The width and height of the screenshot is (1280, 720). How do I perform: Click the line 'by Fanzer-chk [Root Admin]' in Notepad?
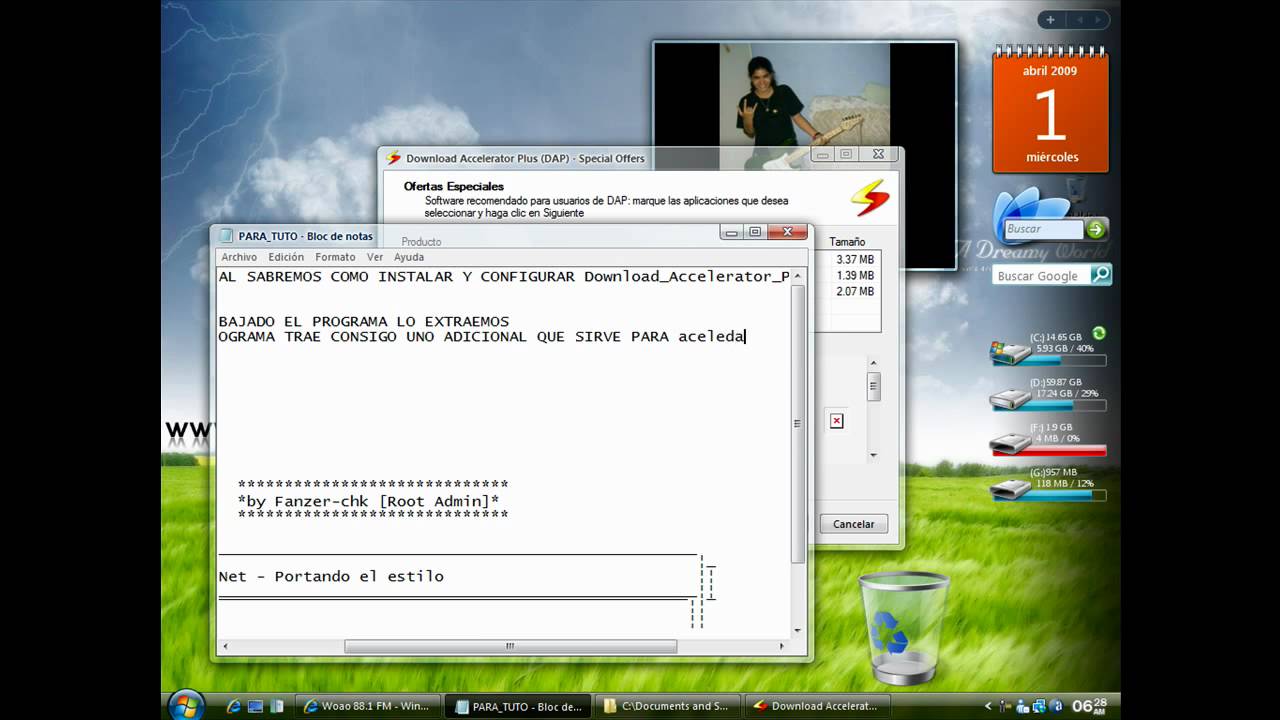[x=368, y=501]
